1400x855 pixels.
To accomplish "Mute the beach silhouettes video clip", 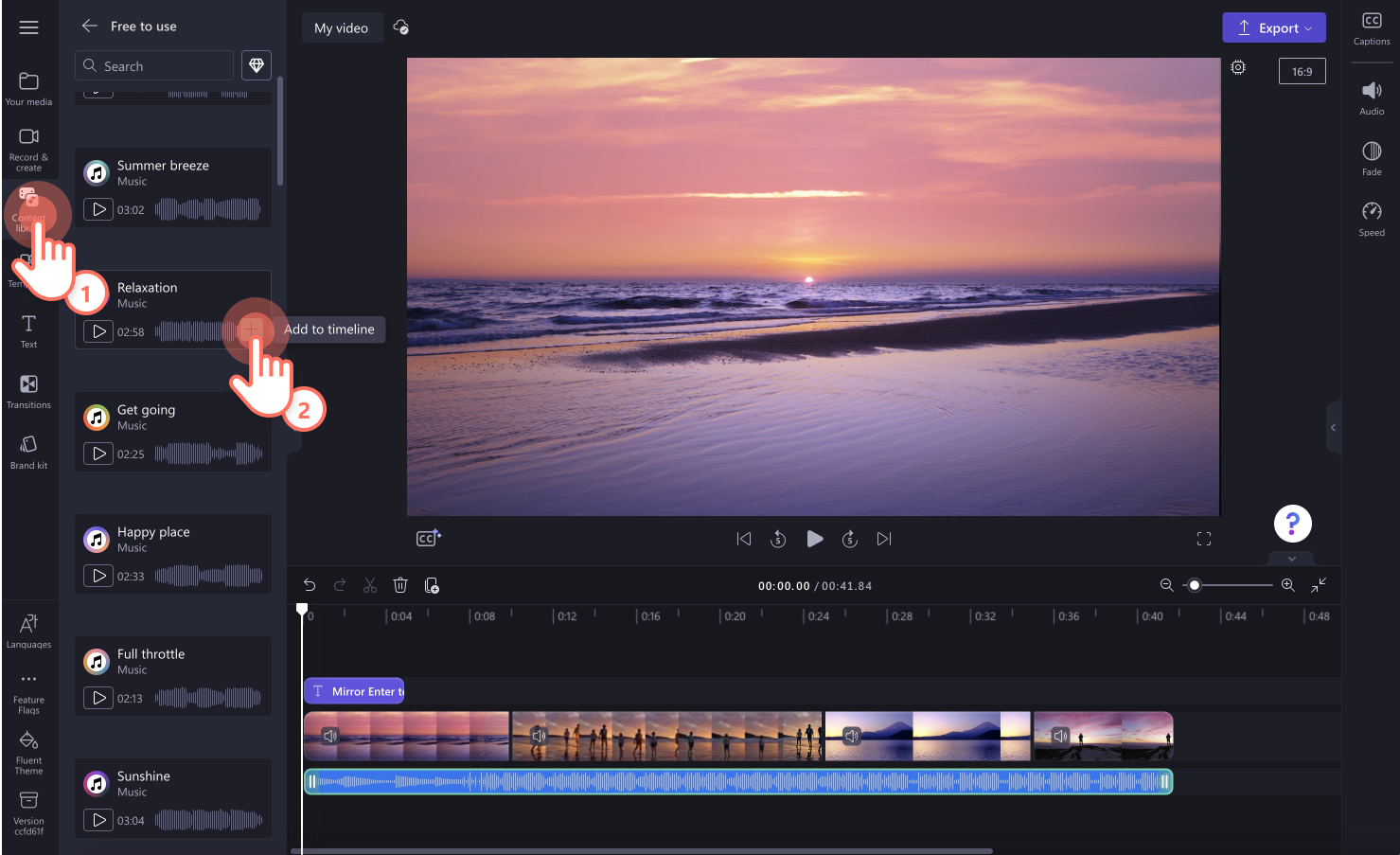I will (539, 736).
